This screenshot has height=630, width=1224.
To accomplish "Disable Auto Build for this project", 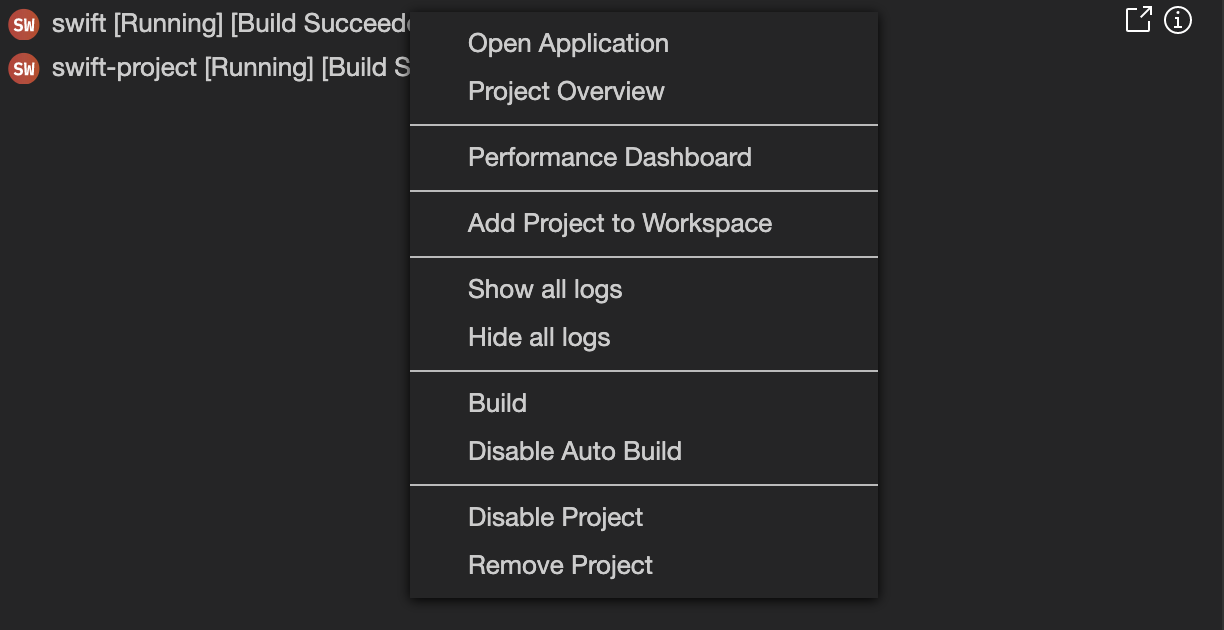I will 575,451.
